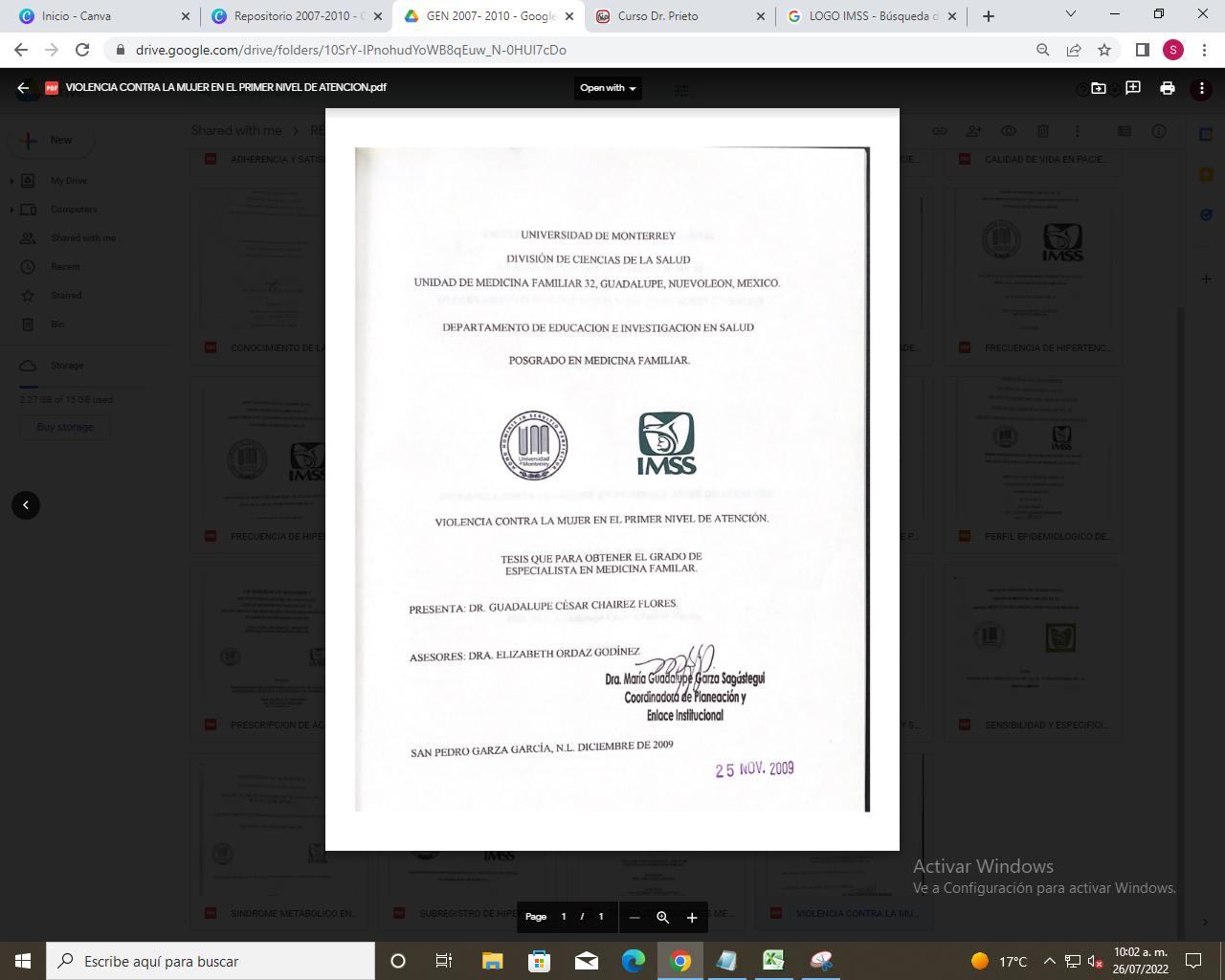Open more actions menu in preview header
Image resolution: width=1225 pixels, height=980 pixels.
1202,88
